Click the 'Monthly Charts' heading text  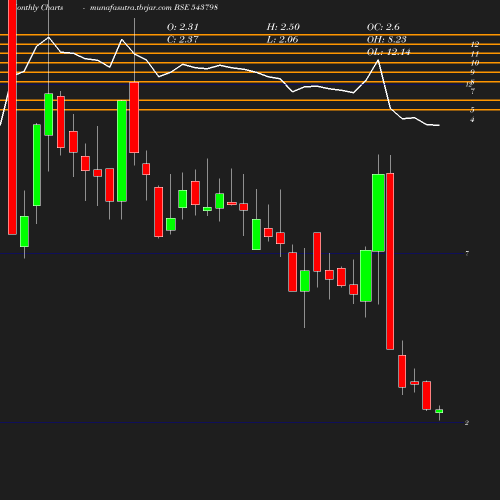[39, 7]
